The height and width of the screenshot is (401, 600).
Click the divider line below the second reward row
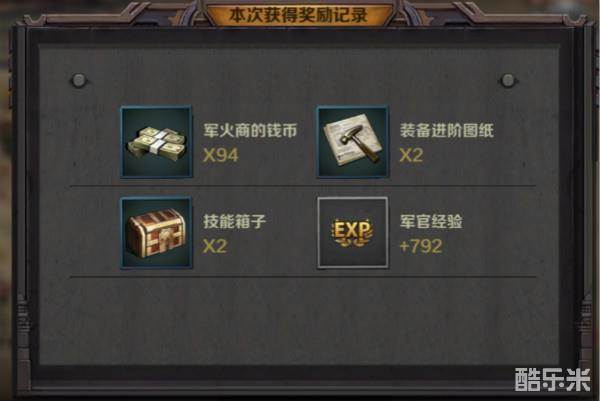[302, 276]
